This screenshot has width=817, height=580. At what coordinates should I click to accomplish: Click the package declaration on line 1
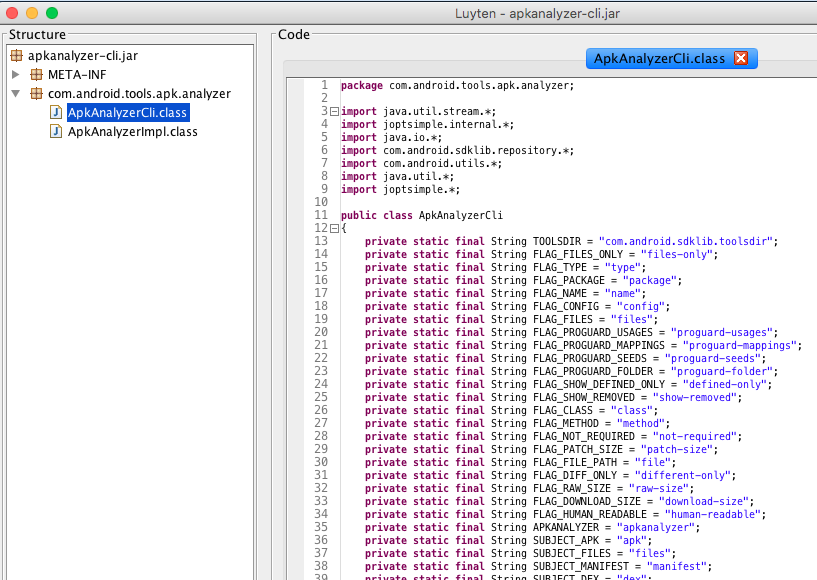tap(457, 85)
